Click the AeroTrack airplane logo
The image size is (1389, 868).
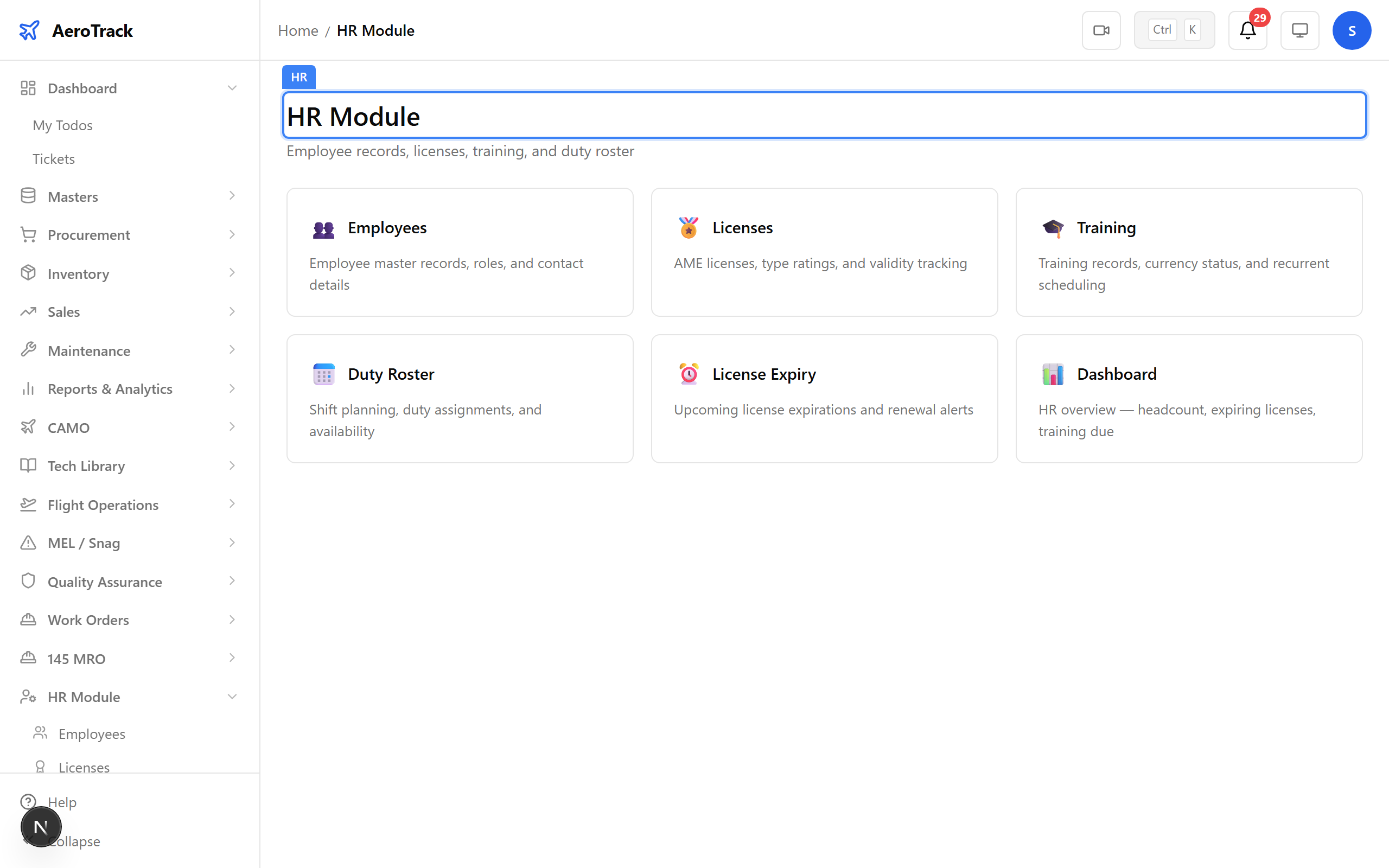(29, 30)
